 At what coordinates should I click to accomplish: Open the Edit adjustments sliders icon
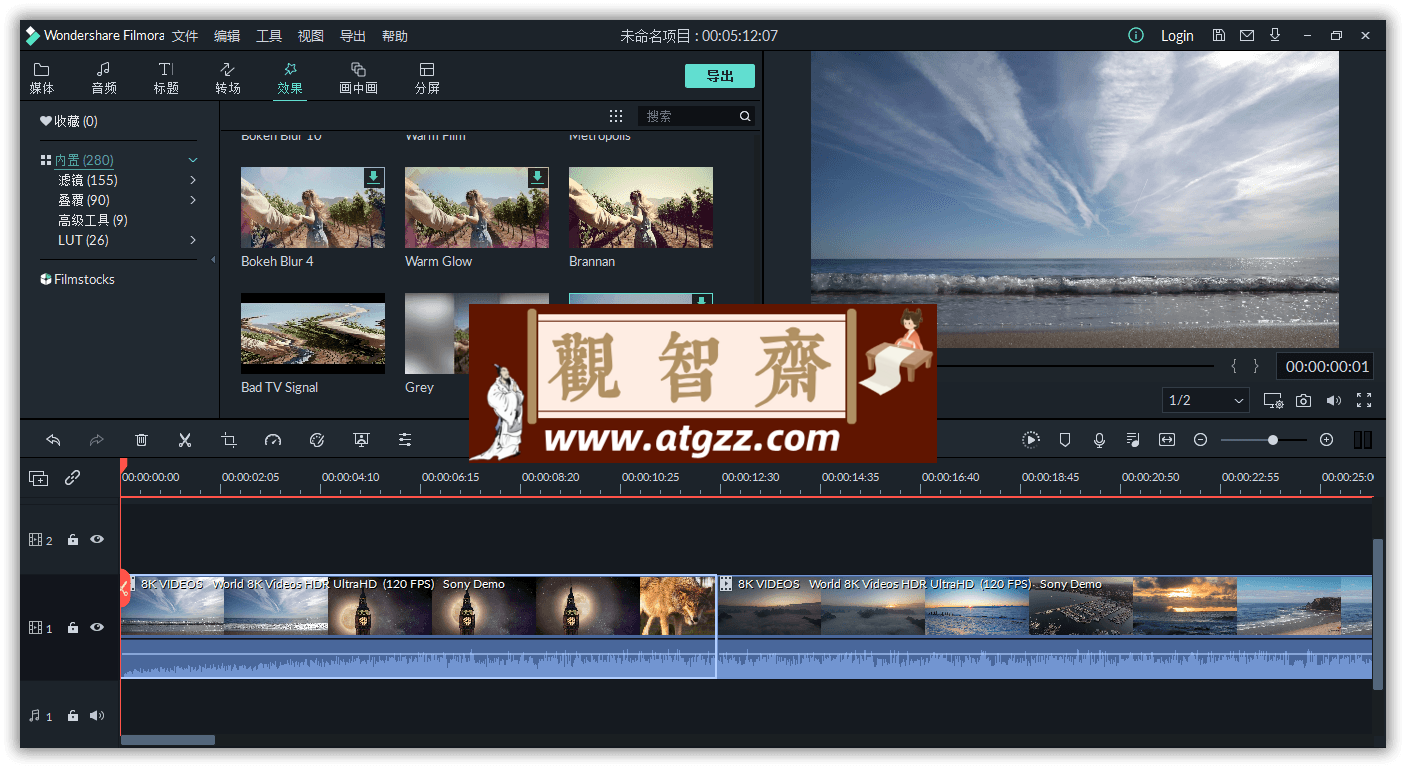coord(405,440)
